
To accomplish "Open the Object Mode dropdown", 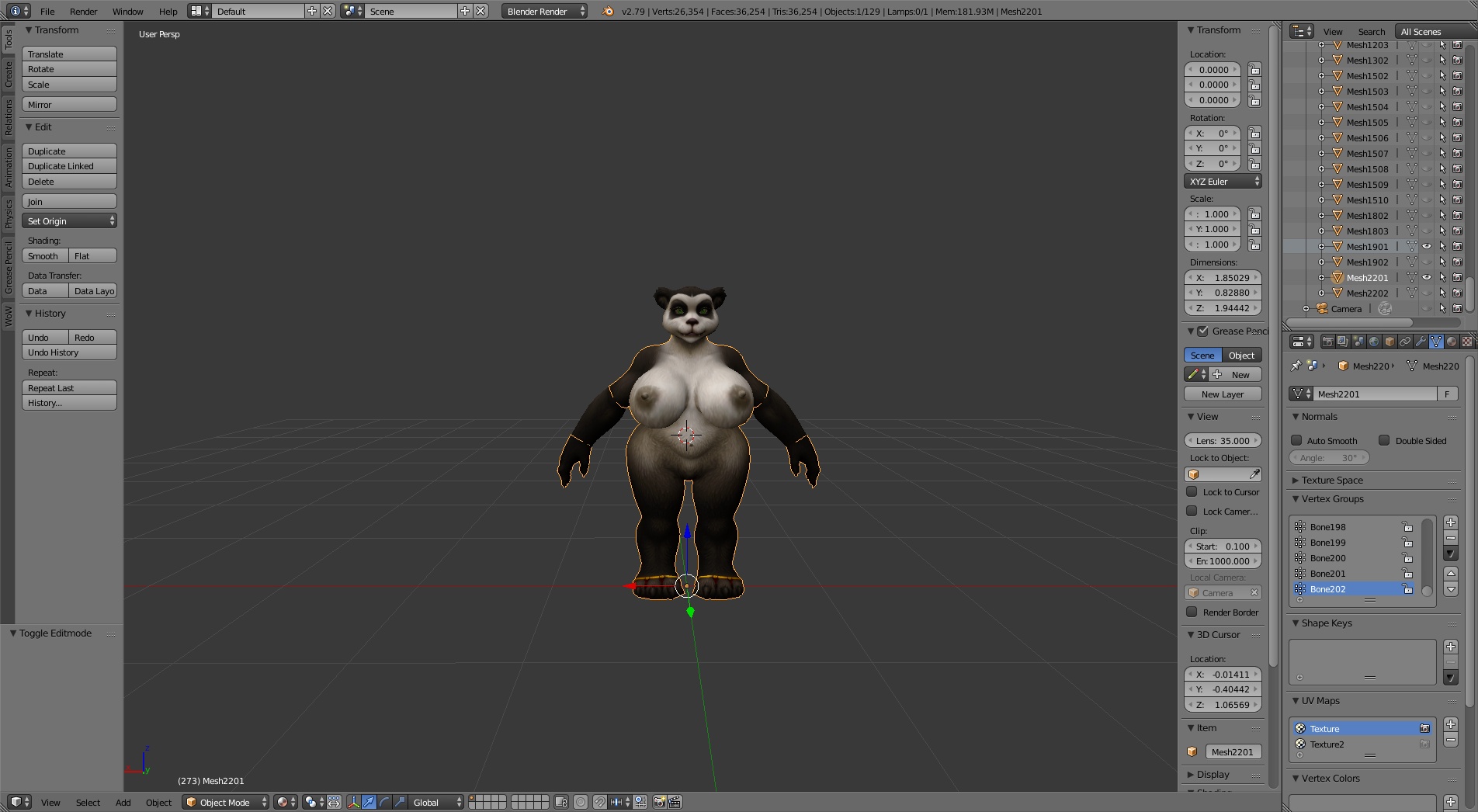I will (226, 802).
